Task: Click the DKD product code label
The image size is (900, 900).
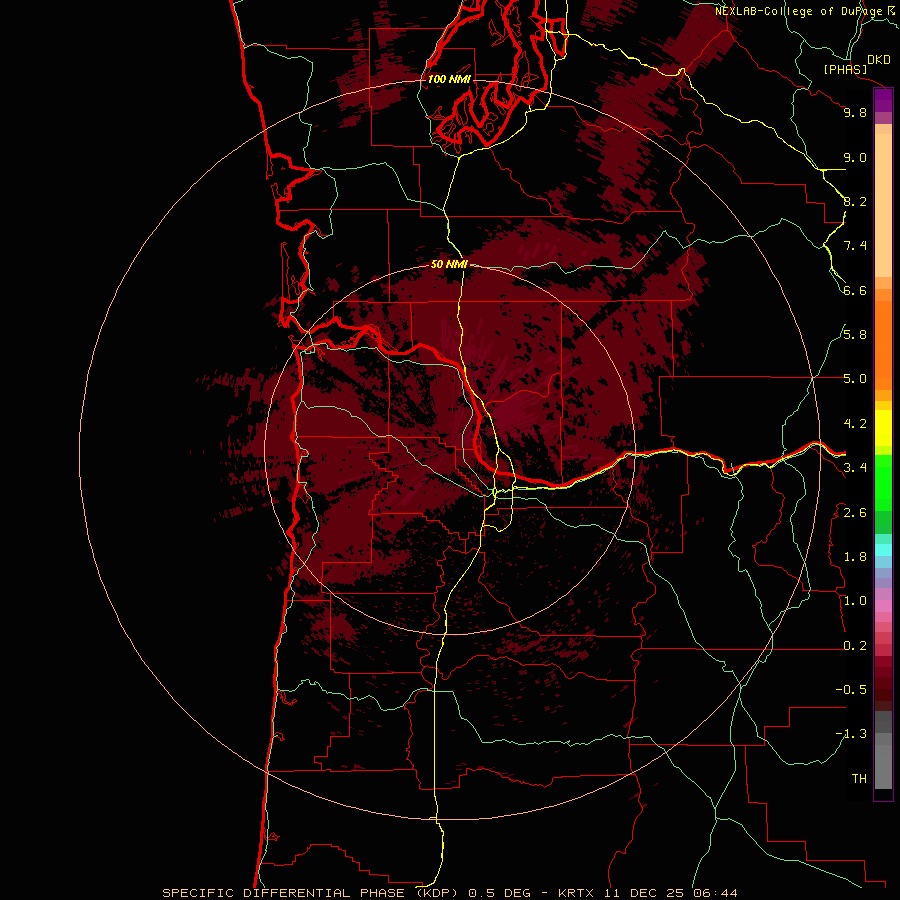Action: coord(879,60)
